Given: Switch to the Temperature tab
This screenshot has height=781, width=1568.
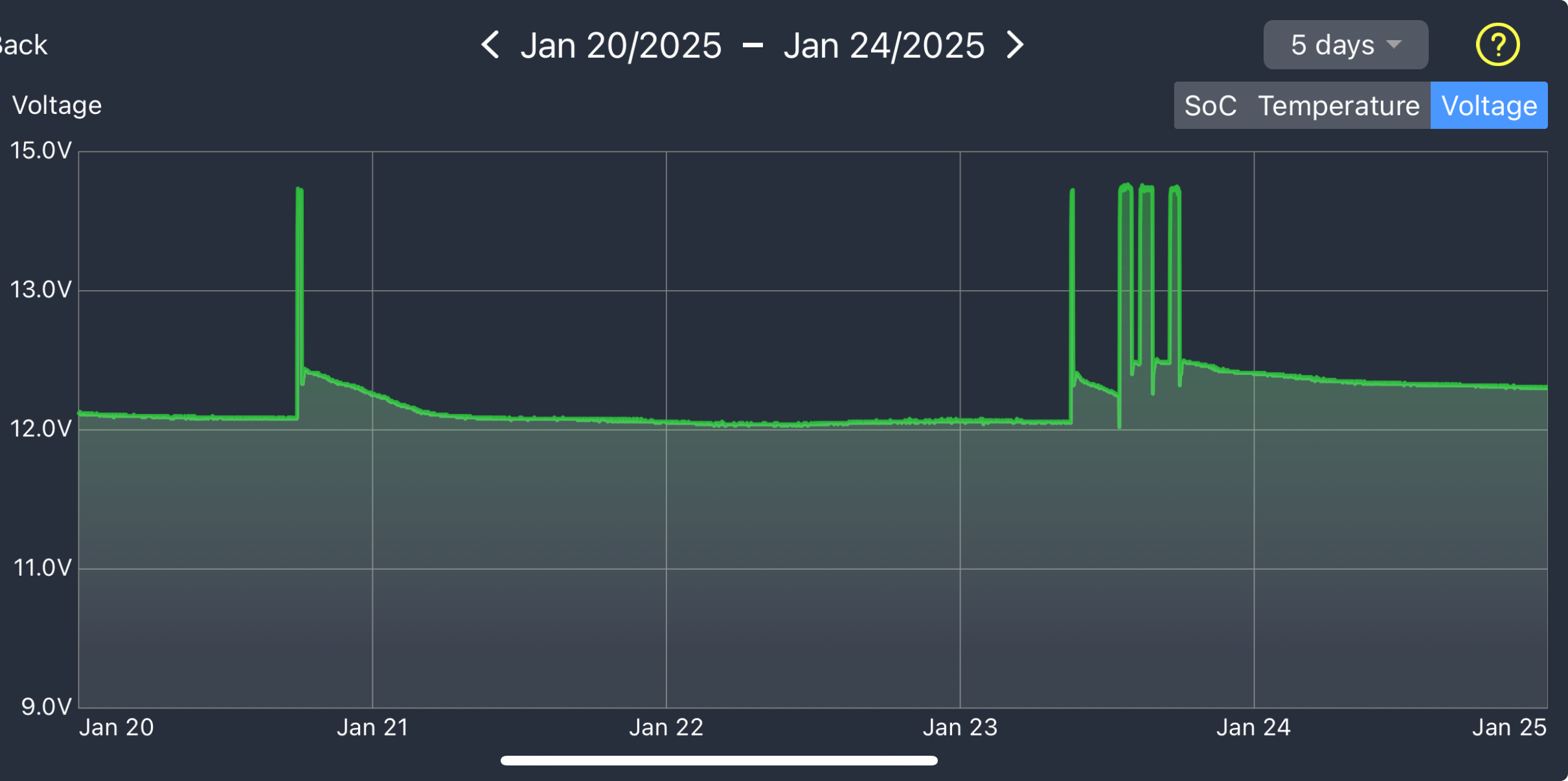Looking at the screenshot, I should tap(1338, 106).
